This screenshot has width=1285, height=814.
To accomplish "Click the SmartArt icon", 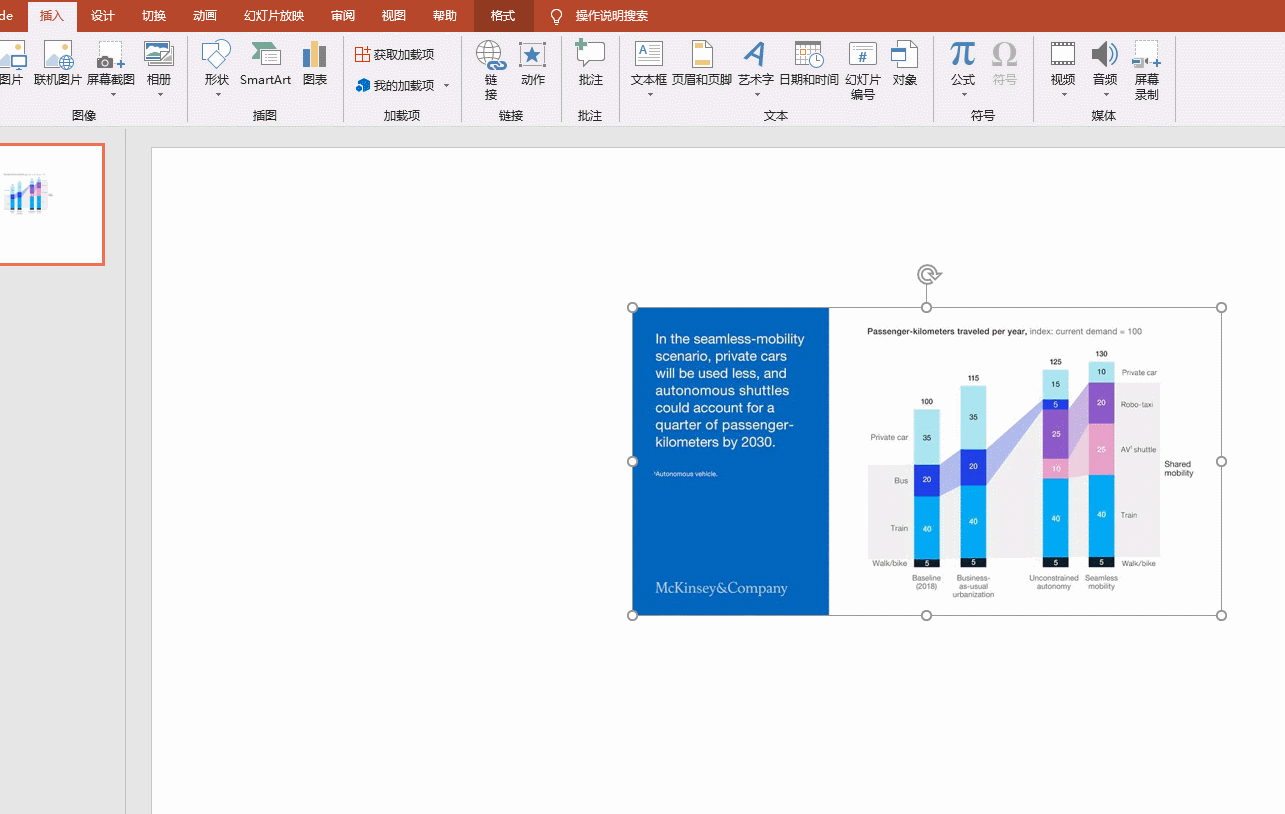I will click(265, 64).
